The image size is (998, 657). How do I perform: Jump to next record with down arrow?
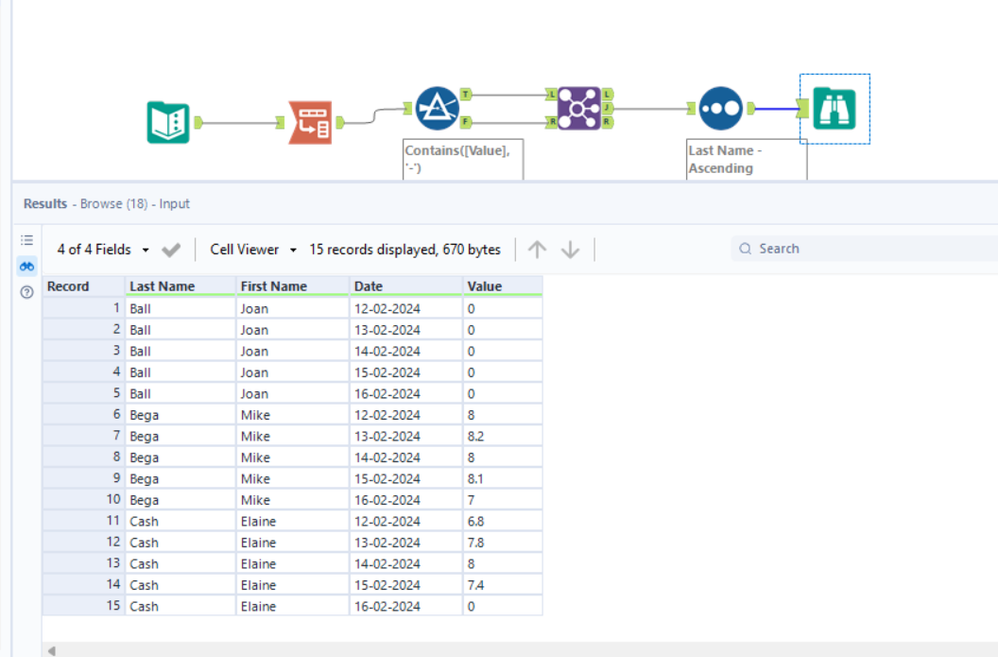tap(570, 250)
